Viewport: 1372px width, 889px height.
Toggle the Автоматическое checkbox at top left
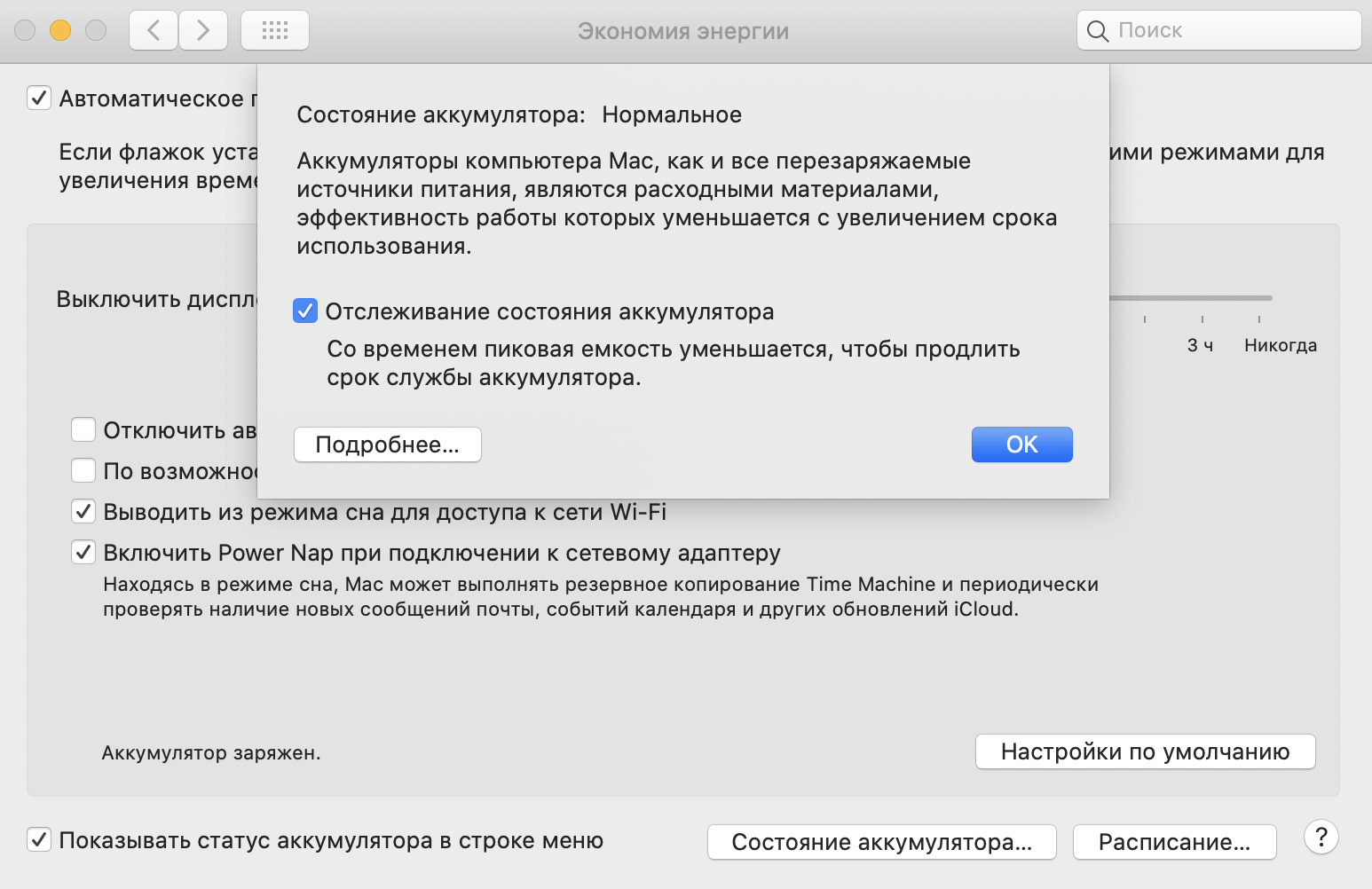click(39, 98)
